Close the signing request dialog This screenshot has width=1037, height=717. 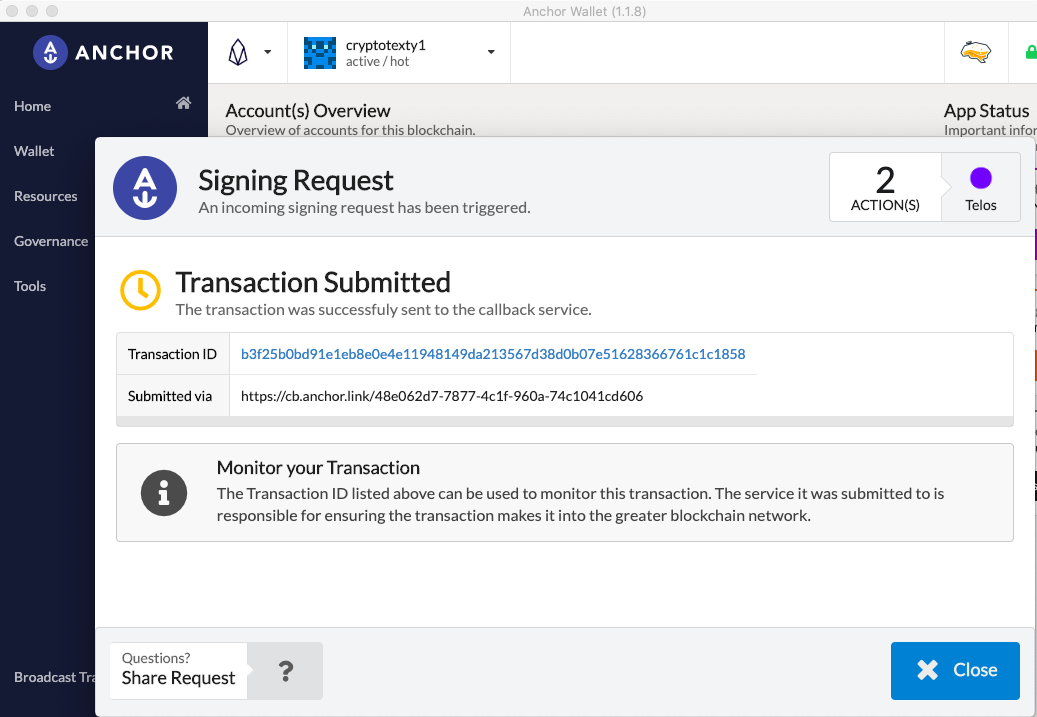955,670
